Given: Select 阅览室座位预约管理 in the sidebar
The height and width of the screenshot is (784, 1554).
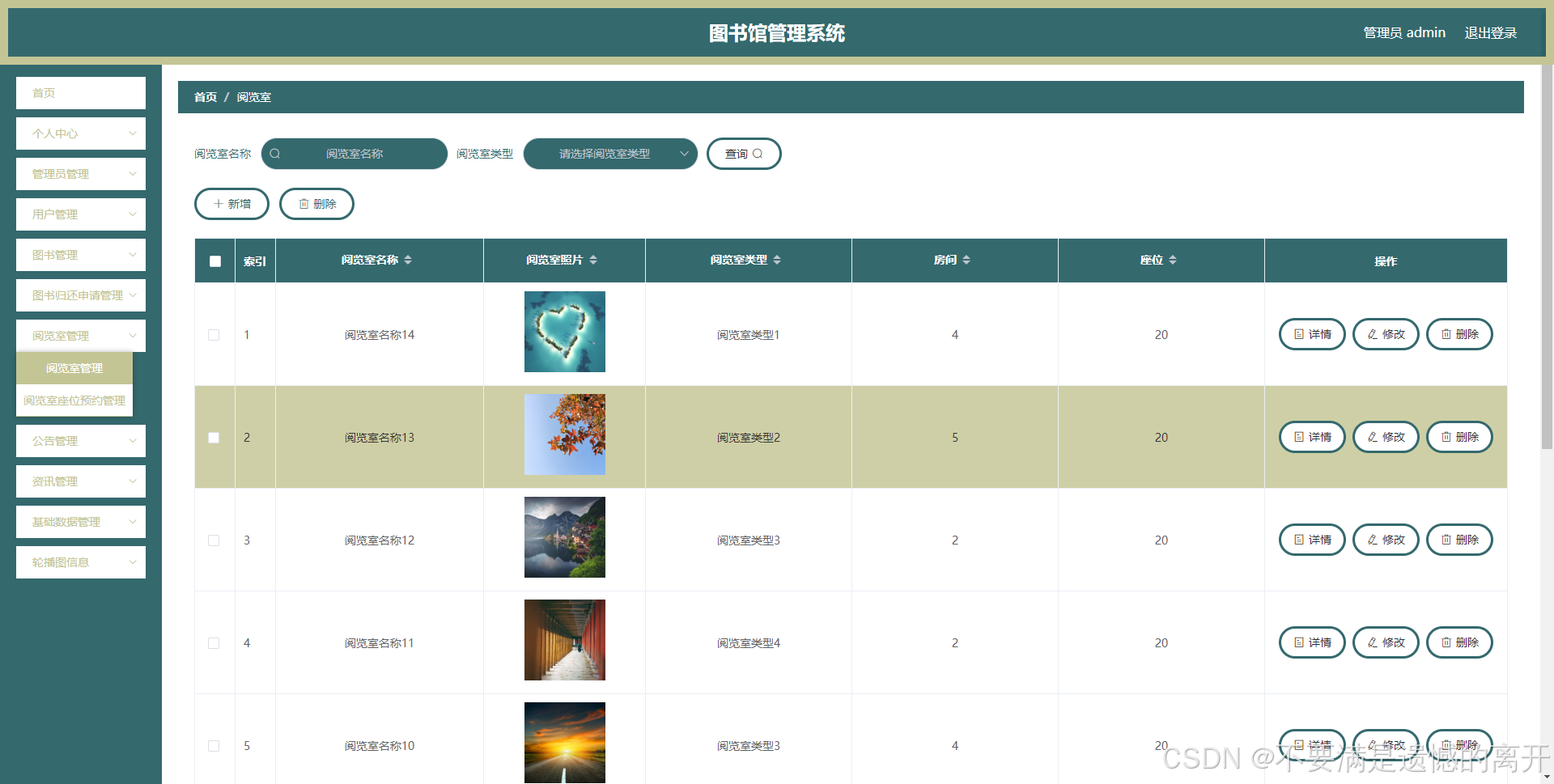Looking at the screenshot, I should tap(74, 400).
